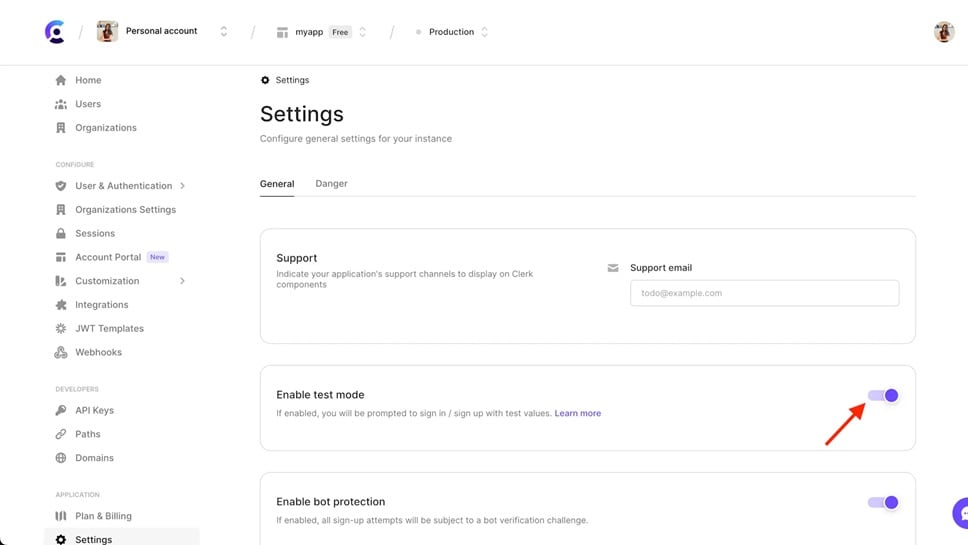968x545 pixels.
Task: Click the Settings breadcrumb text
Action: pyautogui.click(x=292, y=80)
